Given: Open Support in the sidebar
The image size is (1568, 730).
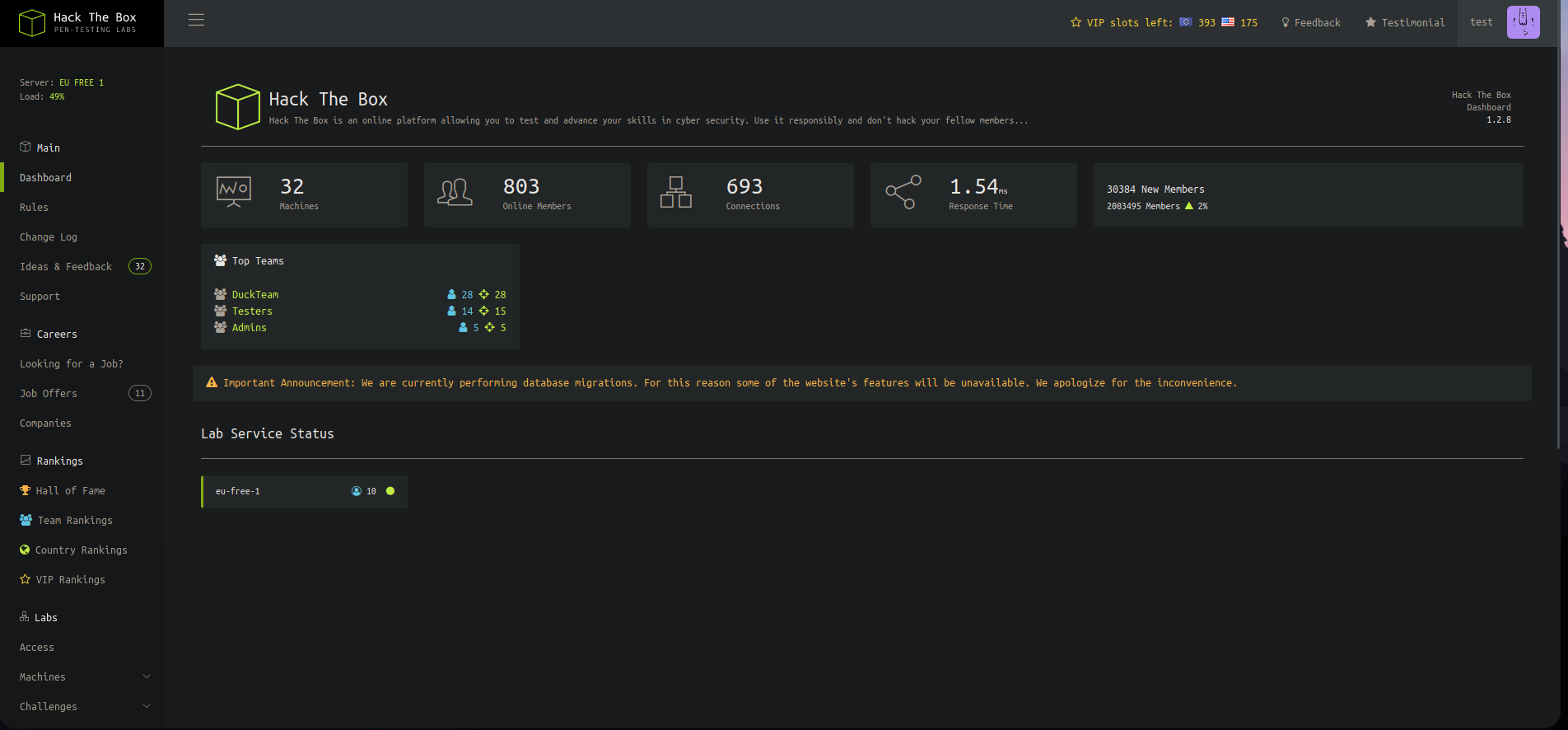Looking at the screenshot, I should click(x=40, y=296).
